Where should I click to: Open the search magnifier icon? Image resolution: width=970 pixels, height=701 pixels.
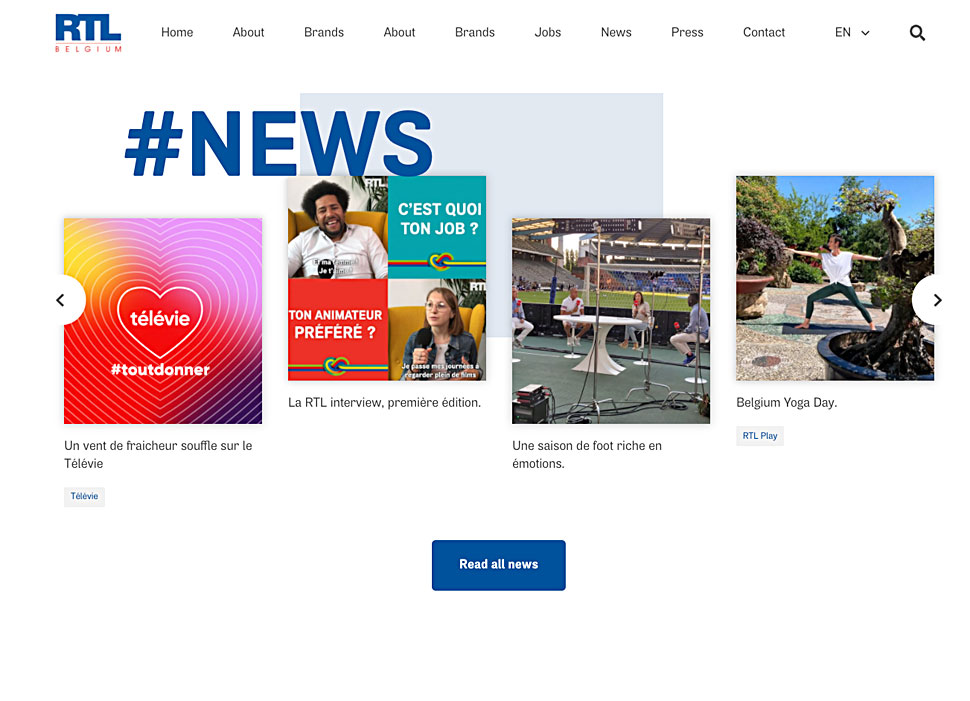(917, 33)
